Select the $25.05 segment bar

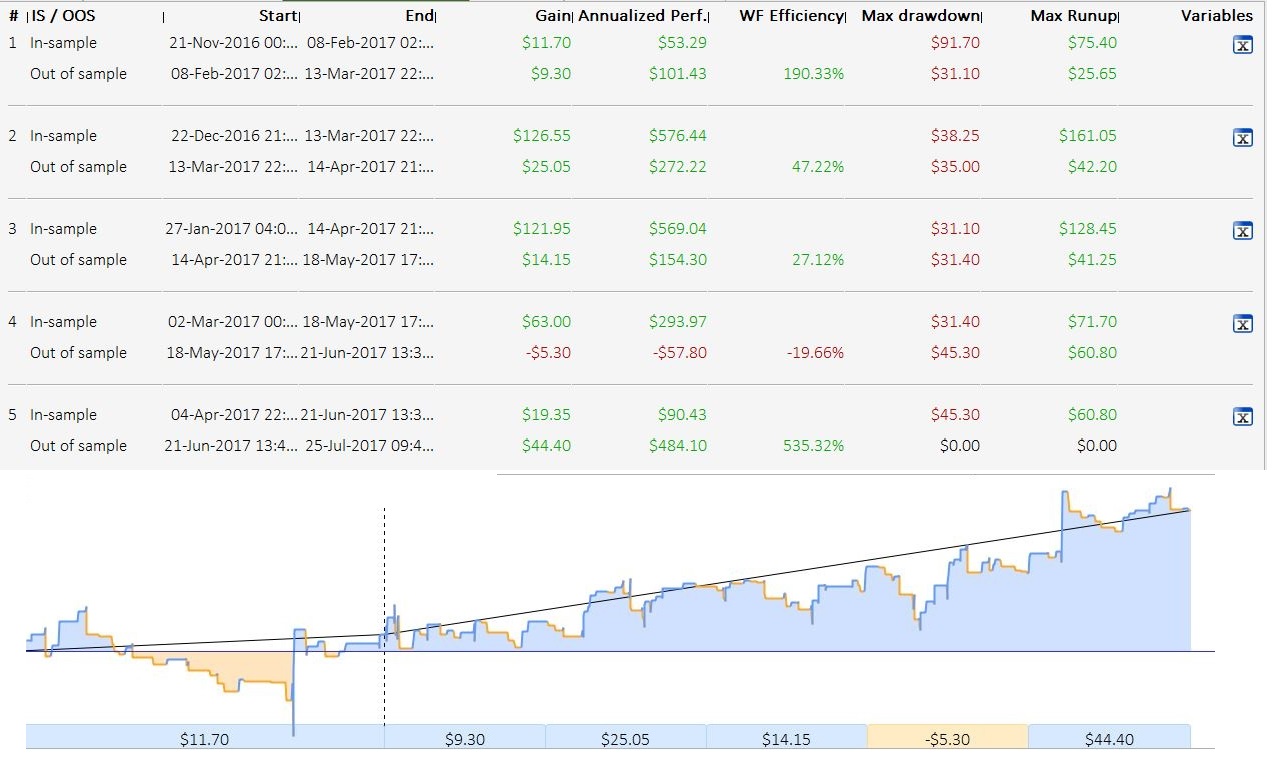pyautogui.click(x=625, y=739)
